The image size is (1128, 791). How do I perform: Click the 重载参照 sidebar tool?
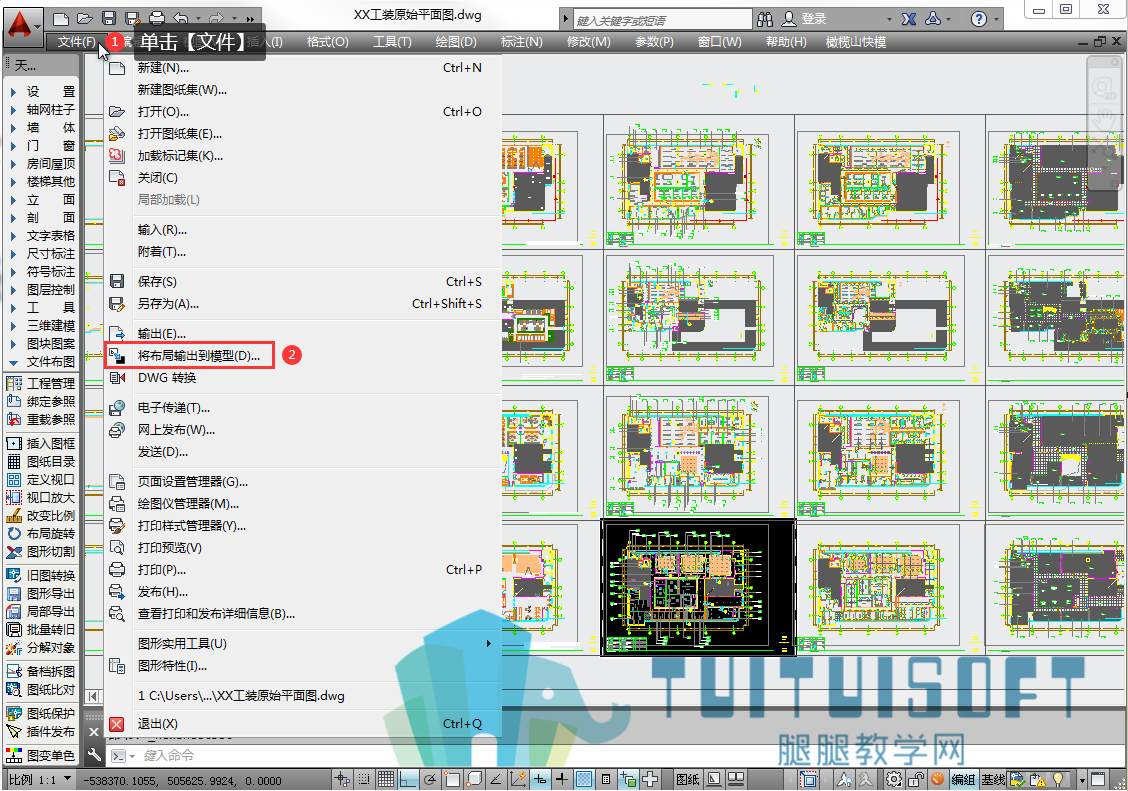point(41,419)
